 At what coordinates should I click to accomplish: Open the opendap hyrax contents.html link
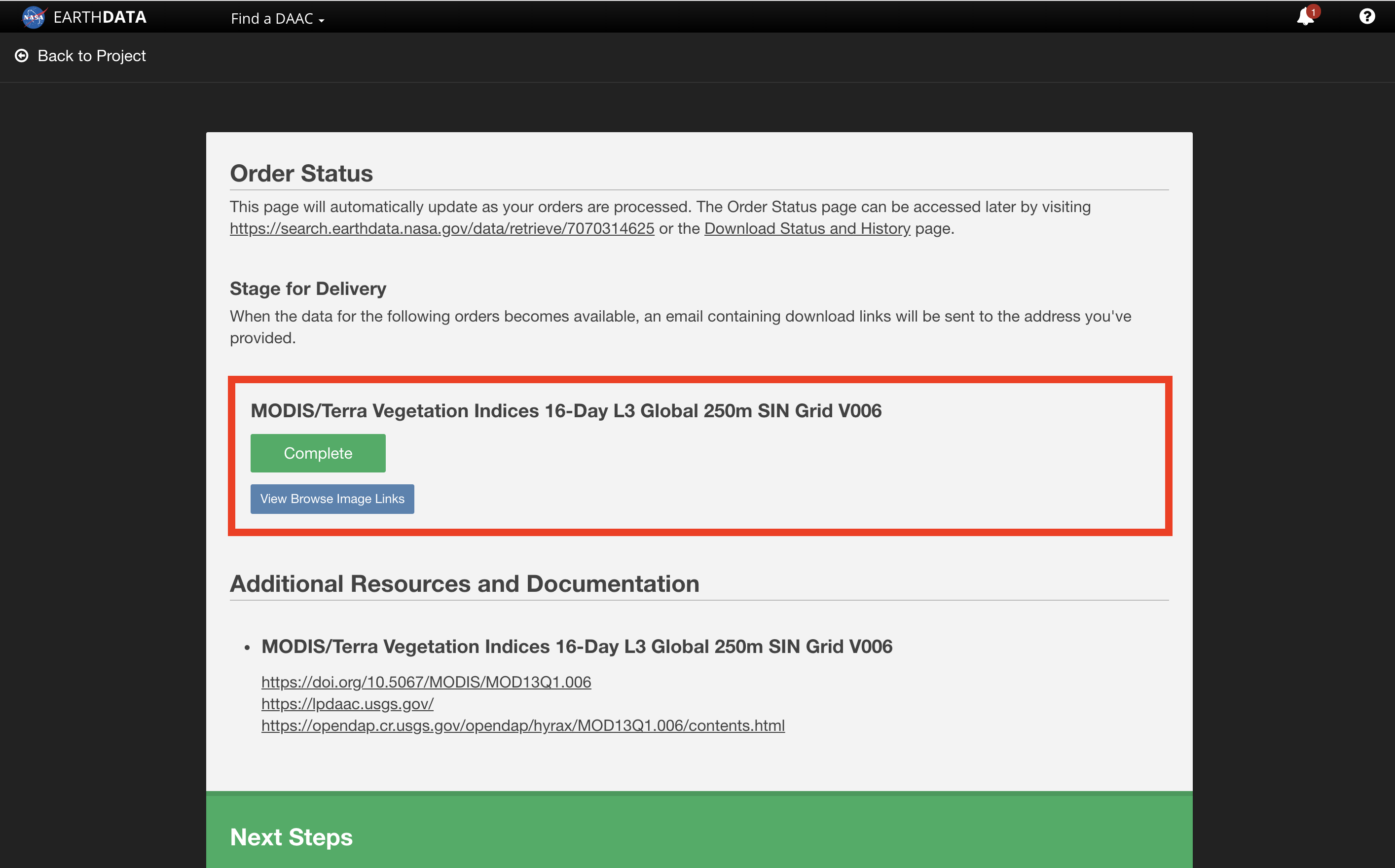tap(522, 725)
